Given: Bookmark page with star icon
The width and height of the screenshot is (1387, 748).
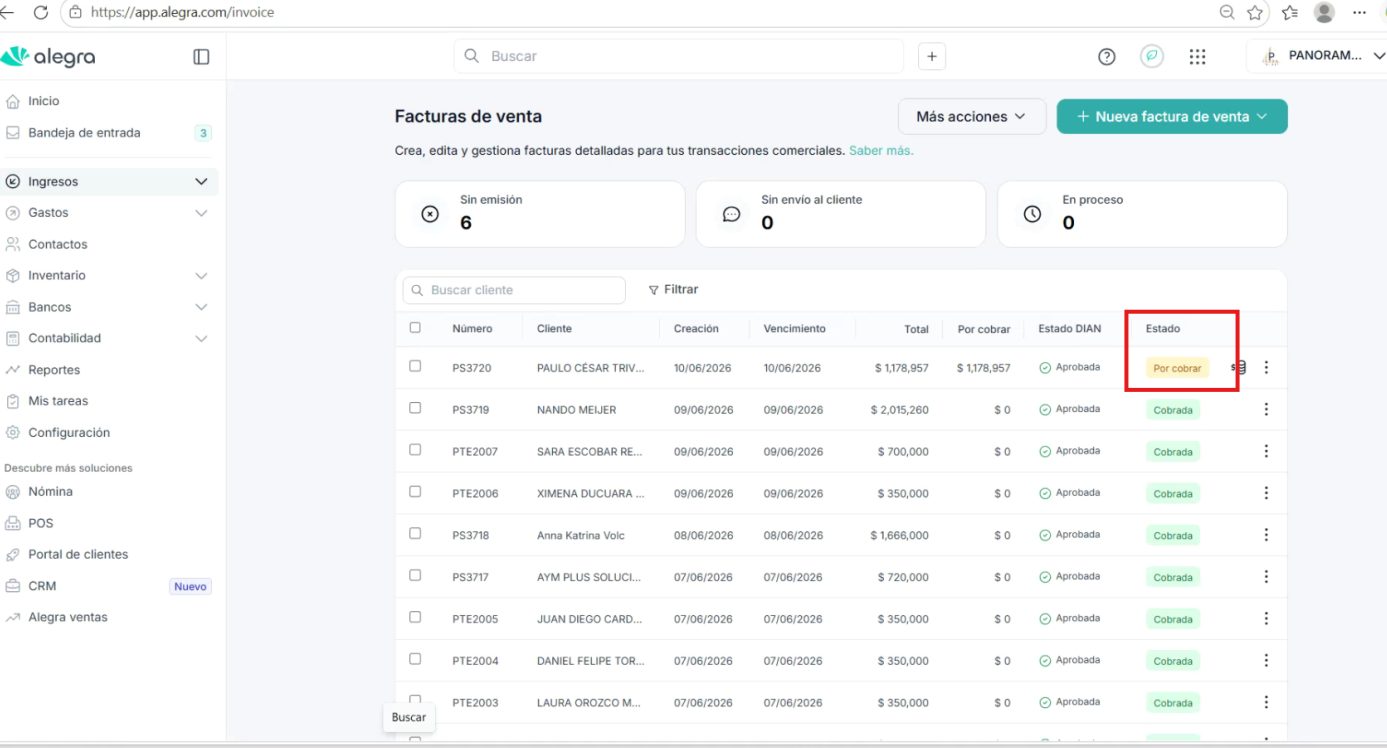Looking at the screenshot, I should point(1256,12).
